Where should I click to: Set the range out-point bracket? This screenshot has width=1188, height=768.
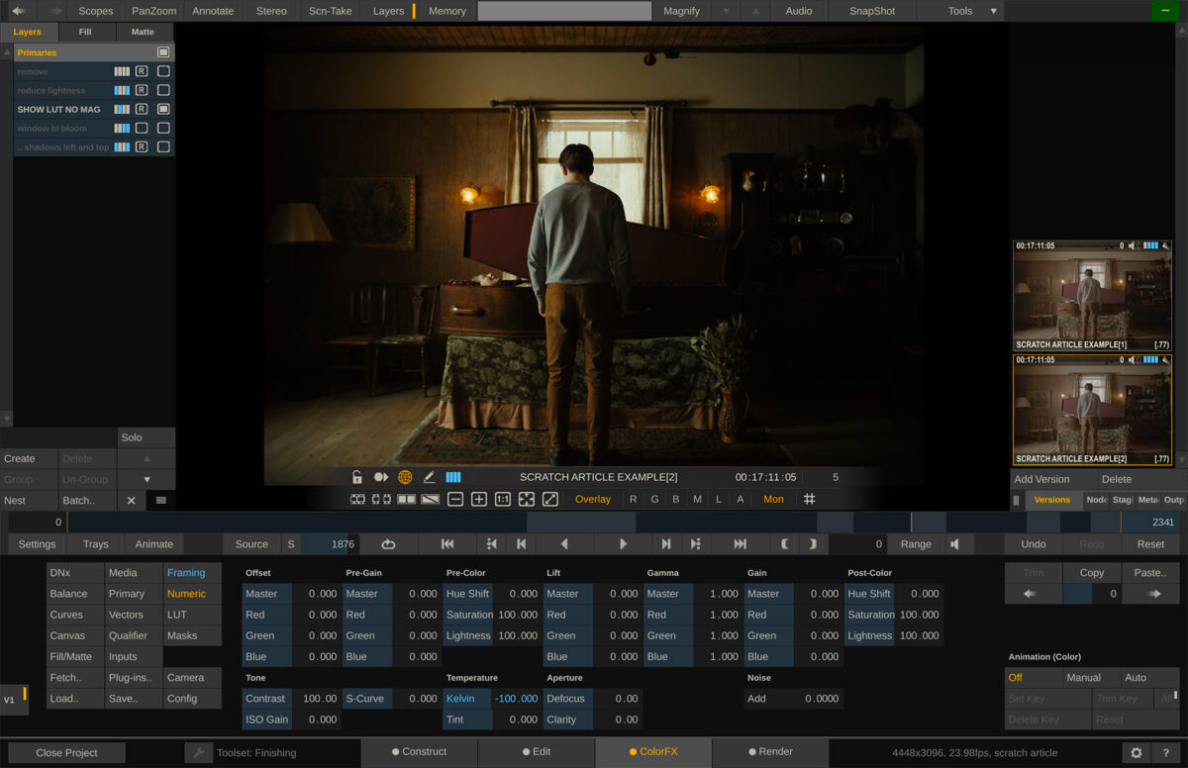(x=813, y=544)
